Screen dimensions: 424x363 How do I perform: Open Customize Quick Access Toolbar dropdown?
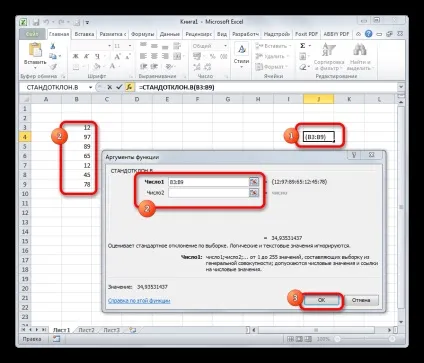[87, 23]
